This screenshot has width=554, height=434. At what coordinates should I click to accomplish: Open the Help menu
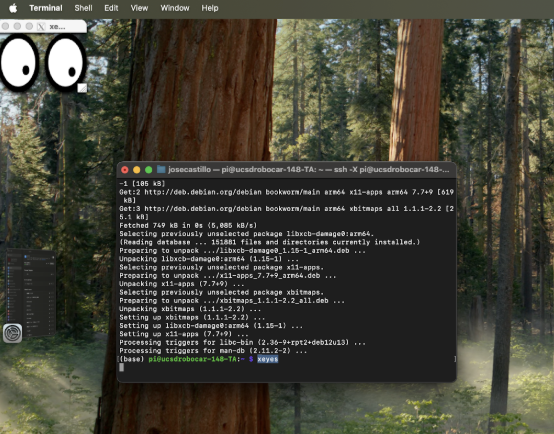point(210,8)
